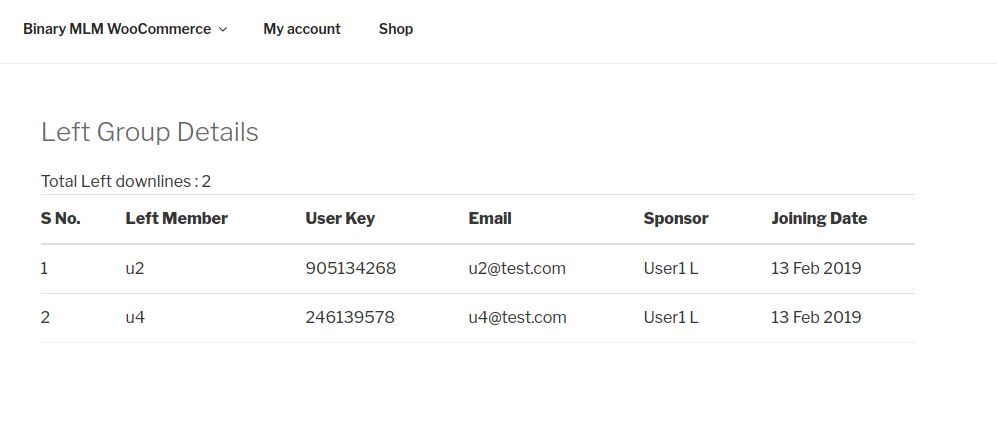Select left member u4 in table
997x424 pixels.
pyautogui.click(x=135, y=318)
